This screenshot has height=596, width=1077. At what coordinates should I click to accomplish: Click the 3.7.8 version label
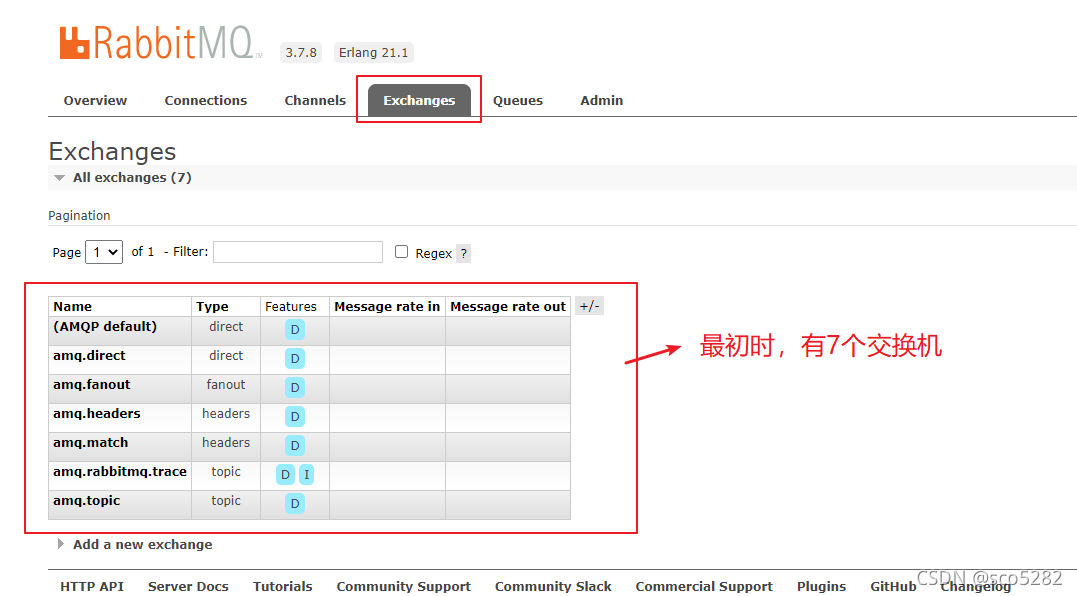pyautogui.click(x=301, y=52)
